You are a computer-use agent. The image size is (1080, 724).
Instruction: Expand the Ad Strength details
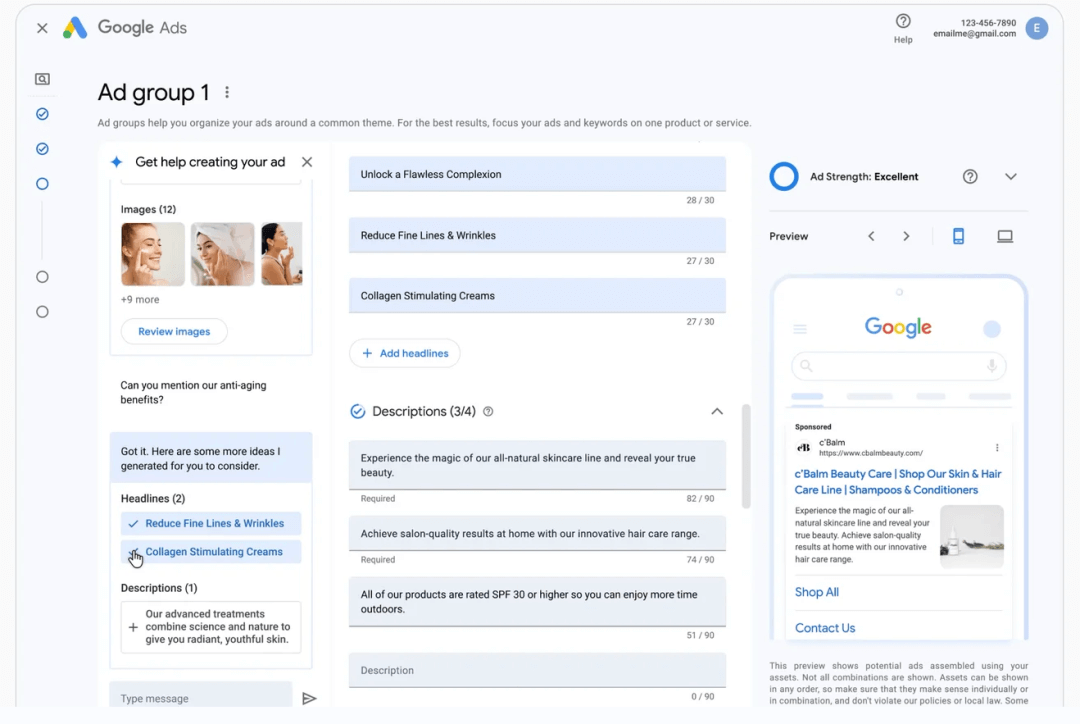tap(1010, 177)
